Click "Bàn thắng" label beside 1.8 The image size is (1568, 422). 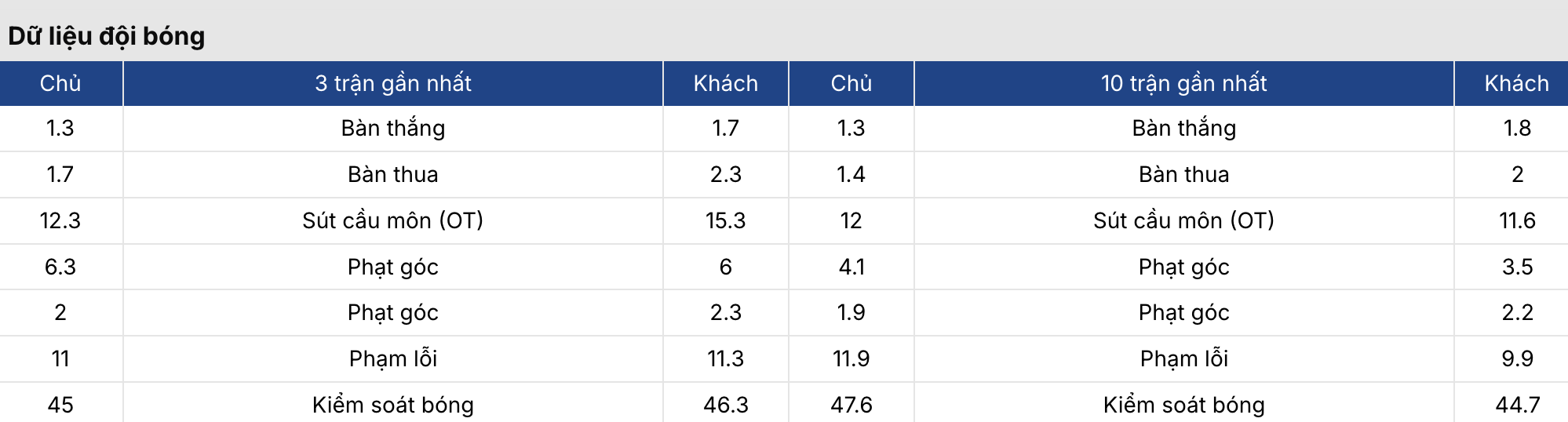click(1183, 128)
